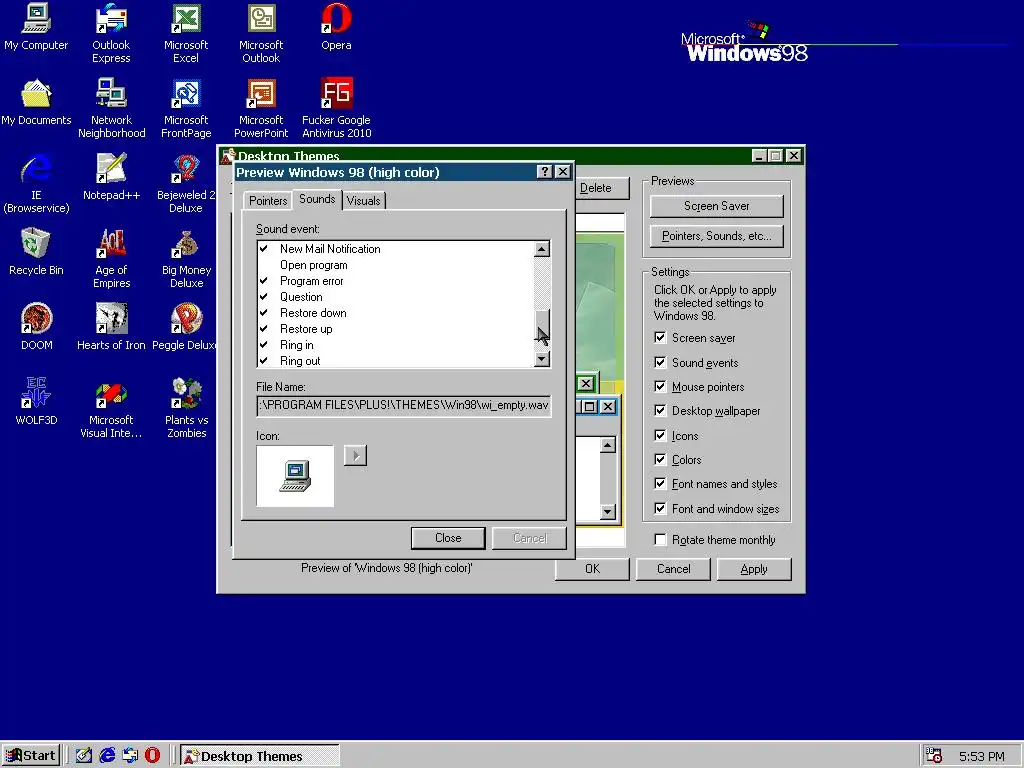Select the Microsoft Visual InterDev shortcut
The height and width of the screenshot is (768, 1024).
tap(111, 409)
